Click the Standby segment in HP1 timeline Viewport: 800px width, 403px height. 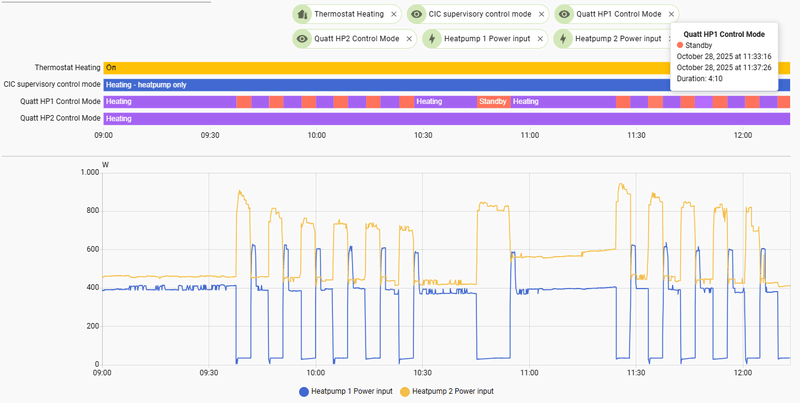[x=493, y=101]
